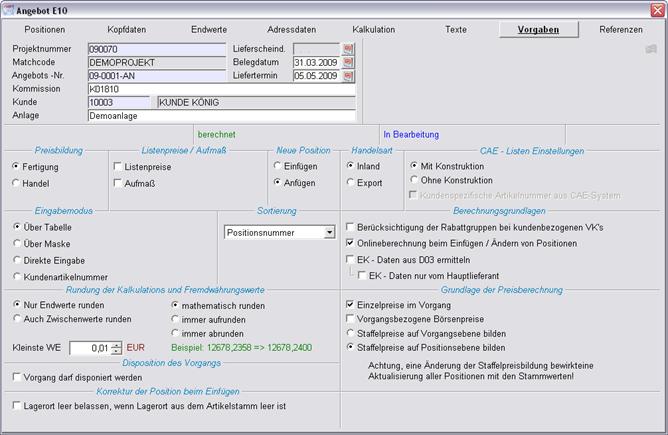Switch to the Kalkulation tab
668x435 pixels.
373,30
